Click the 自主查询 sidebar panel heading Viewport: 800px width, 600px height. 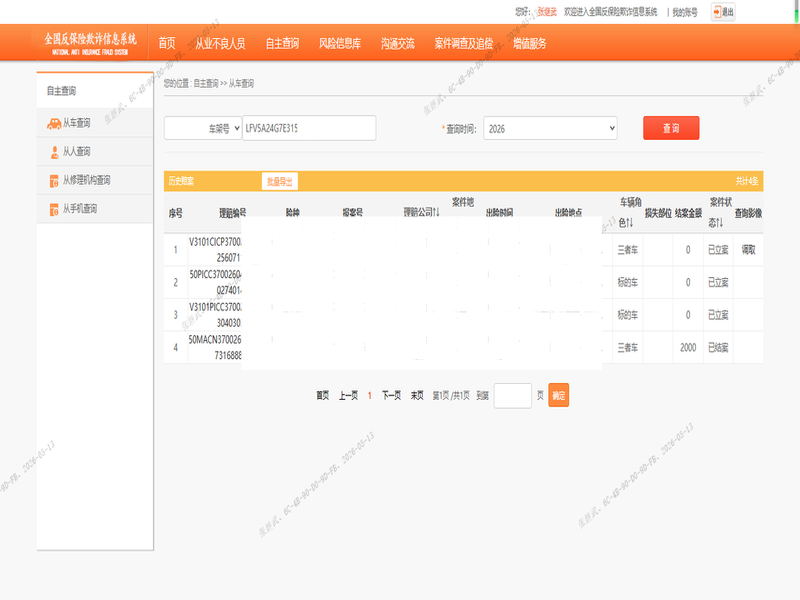tap(61, 91)
